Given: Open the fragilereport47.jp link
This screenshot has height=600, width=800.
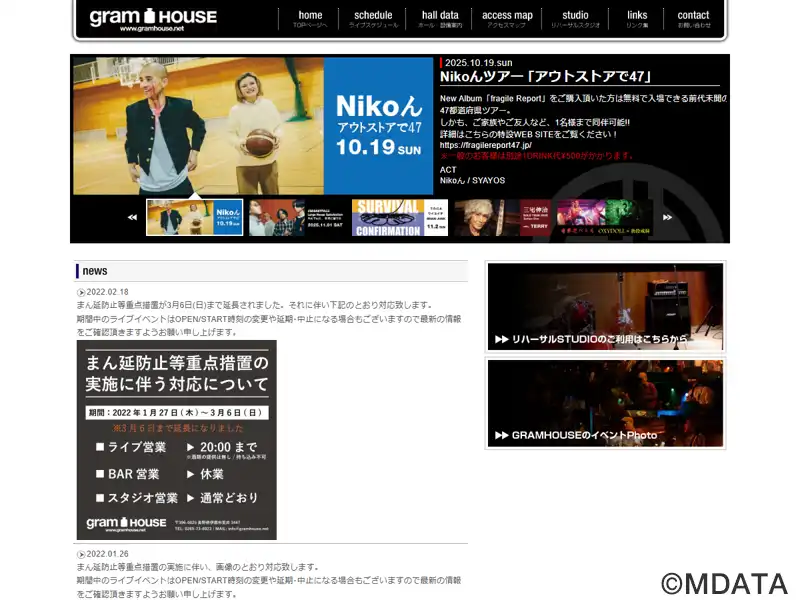Looking at the screenshot, I should coord(486,145).
